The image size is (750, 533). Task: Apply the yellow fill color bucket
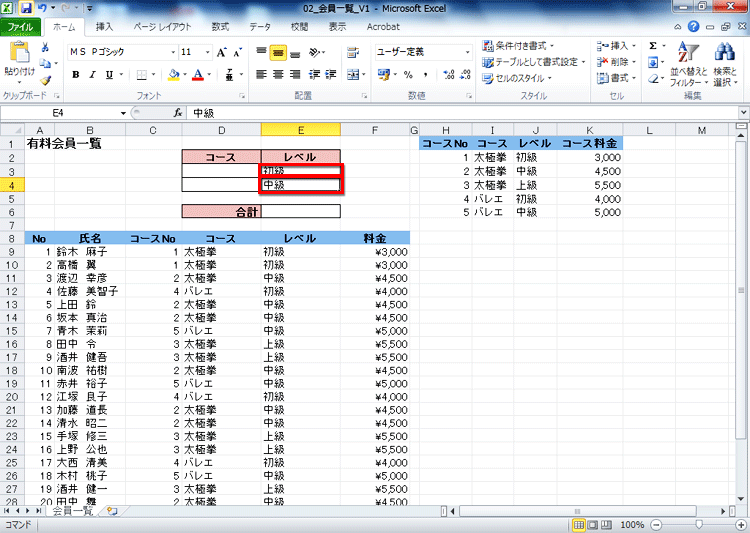click(174, 75)
